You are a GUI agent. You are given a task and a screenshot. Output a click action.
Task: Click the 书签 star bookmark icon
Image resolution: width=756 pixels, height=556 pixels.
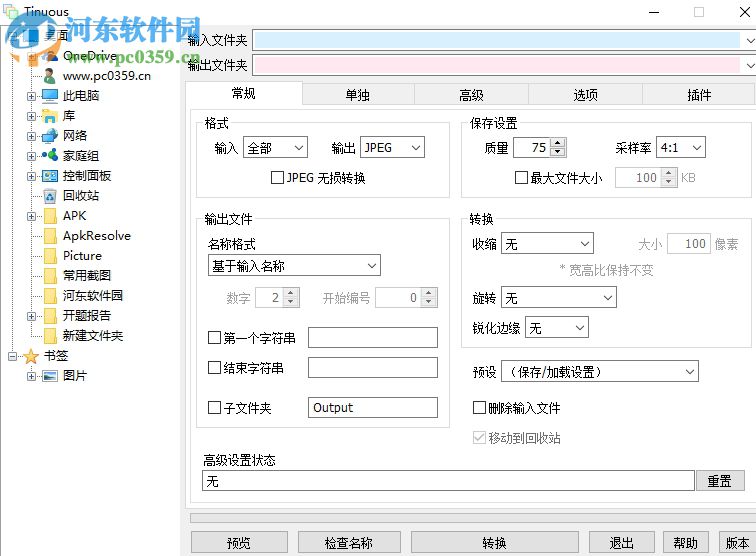(31, 356)
